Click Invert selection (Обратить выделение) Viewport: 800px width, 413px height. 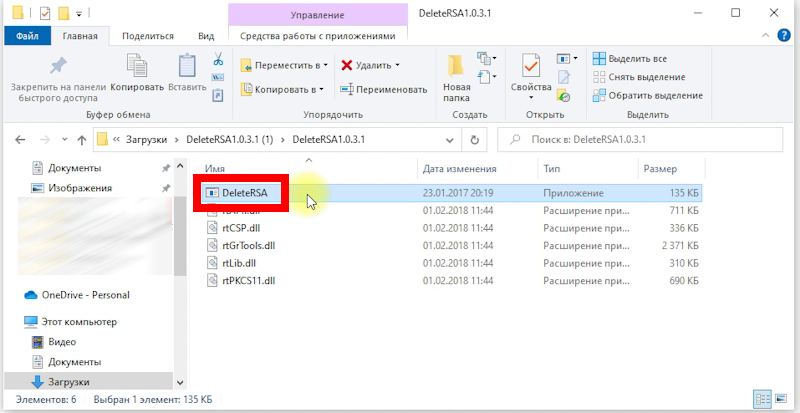(x=645, y=95)
